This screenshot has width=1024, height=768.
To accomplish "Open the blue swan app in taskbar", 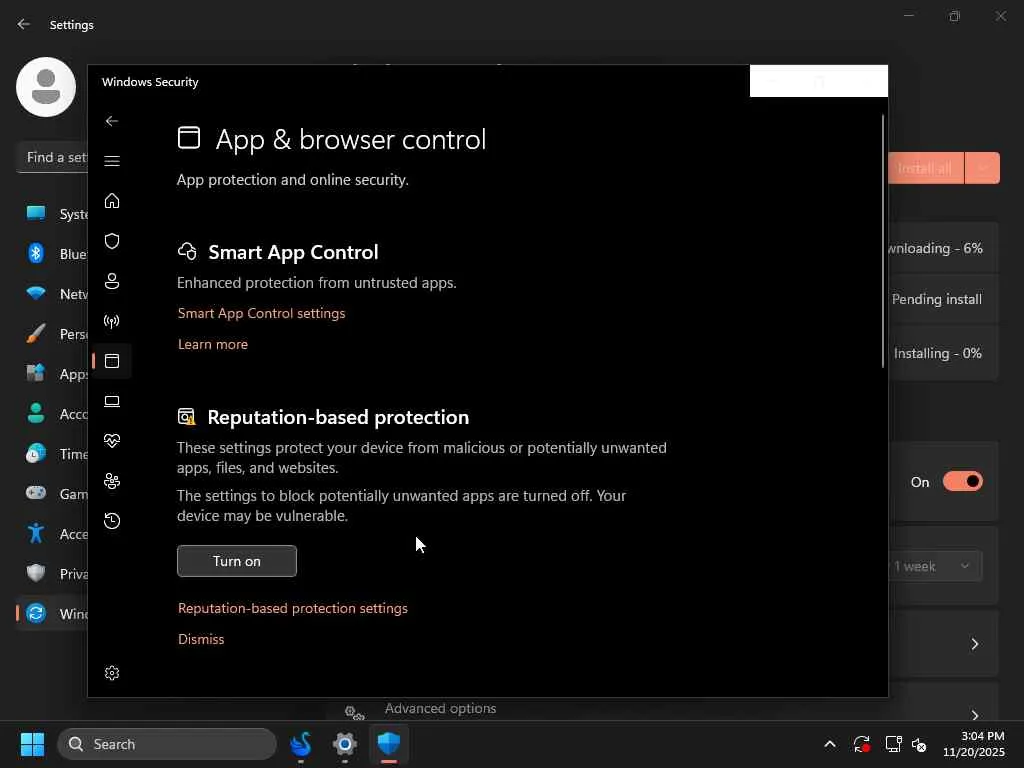I will coord(301,744).
